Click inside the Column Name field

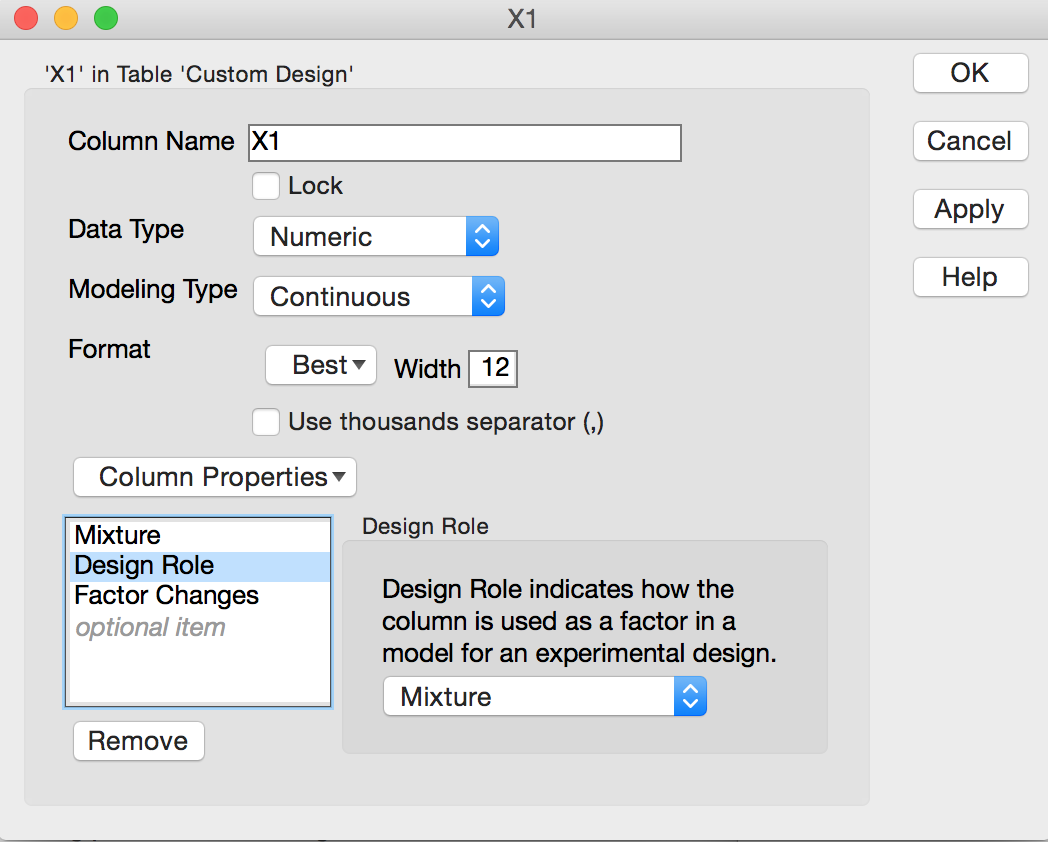[x=463, y=143]
